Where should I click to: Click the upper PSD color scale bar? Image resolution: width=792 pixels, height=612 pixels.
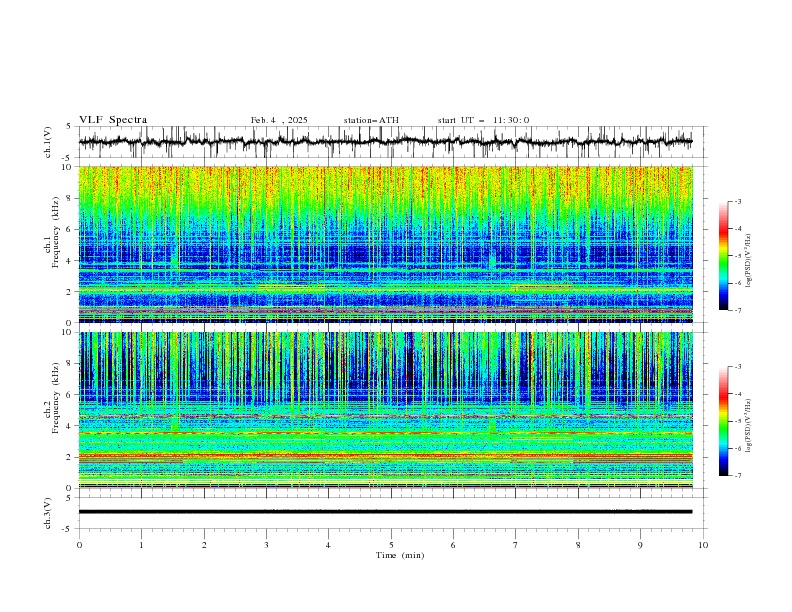(723, 256)
